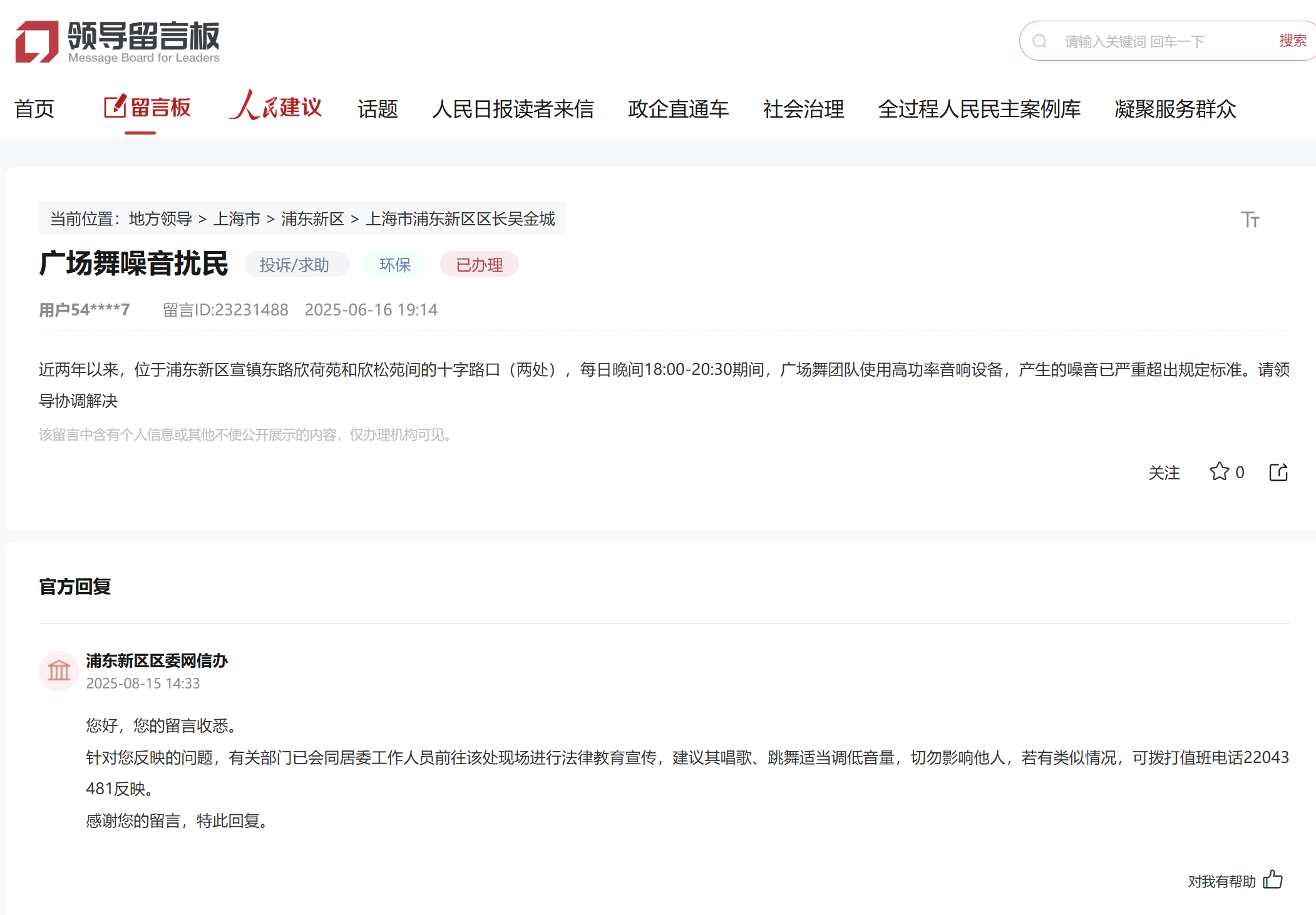Screen dimensions: 1316x915
Task: Open 全过程人民民主案例库 menu item
Action: point(979,109)
